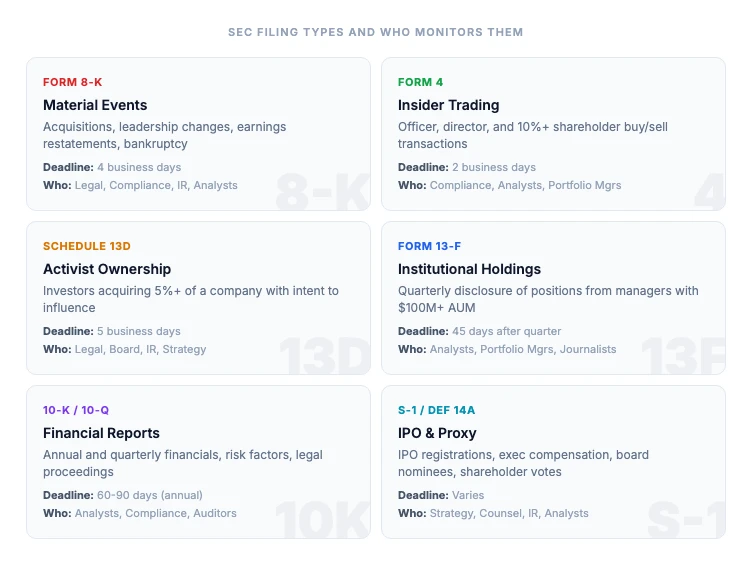Select the Activist Ownership heading
Viewport: 752px width, 563px height.
(x=107, y=269)
